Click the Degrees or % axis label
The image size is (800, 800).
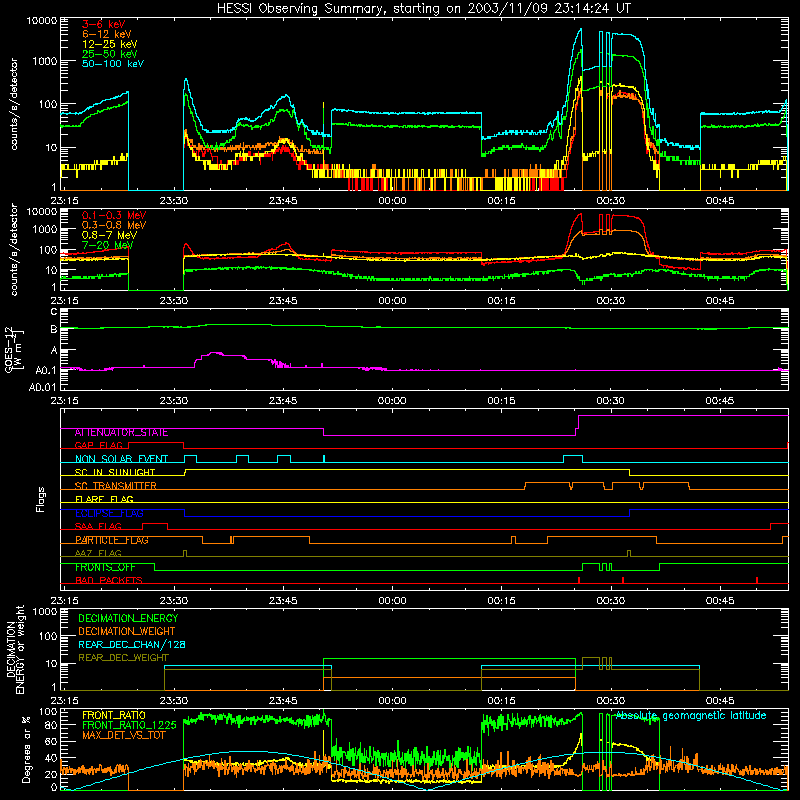tap(26, 750)
